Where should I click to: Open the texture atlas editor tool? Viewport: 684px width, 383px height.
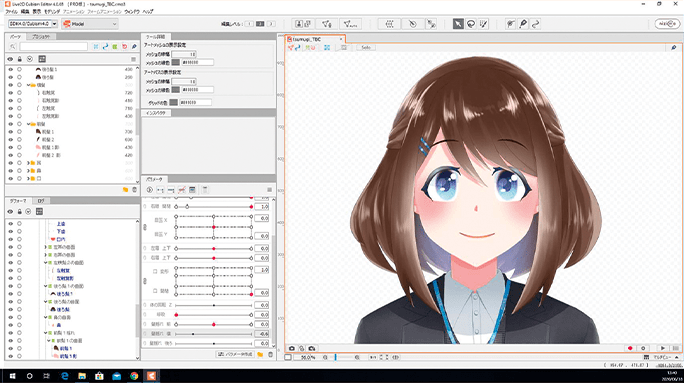303,24
